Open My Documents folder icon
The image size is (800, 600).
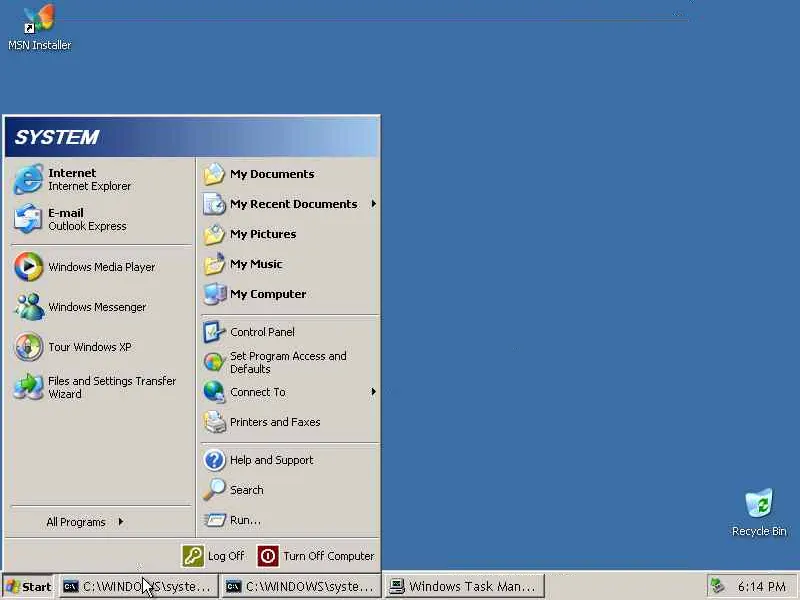point(214,174)
